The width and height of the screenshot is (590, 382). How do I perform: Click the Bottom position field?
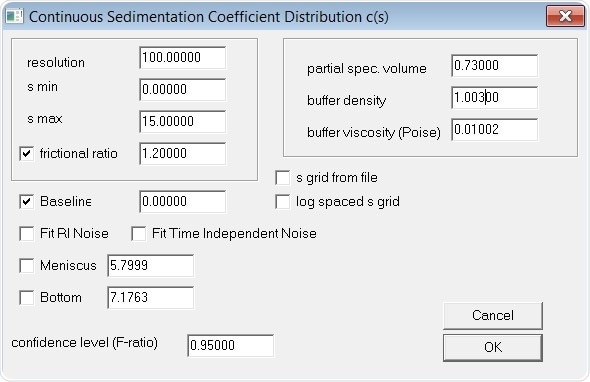pyautogui.click(x=151, y=297)
